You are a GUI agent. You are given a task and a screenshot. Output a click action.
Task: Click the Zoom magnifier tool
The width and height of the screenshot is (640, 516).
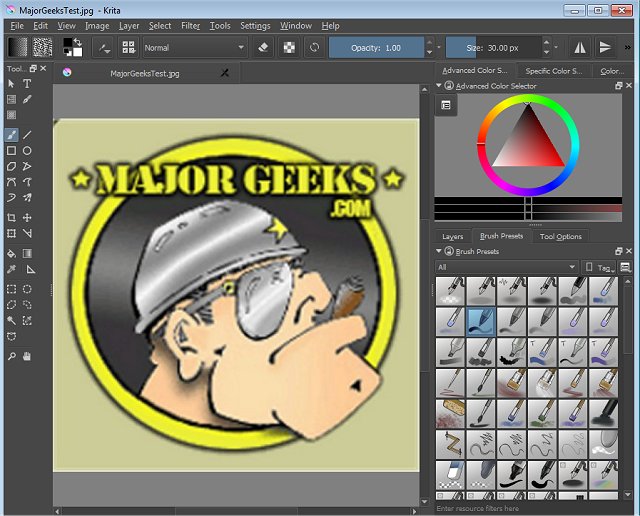click(11, 354)
